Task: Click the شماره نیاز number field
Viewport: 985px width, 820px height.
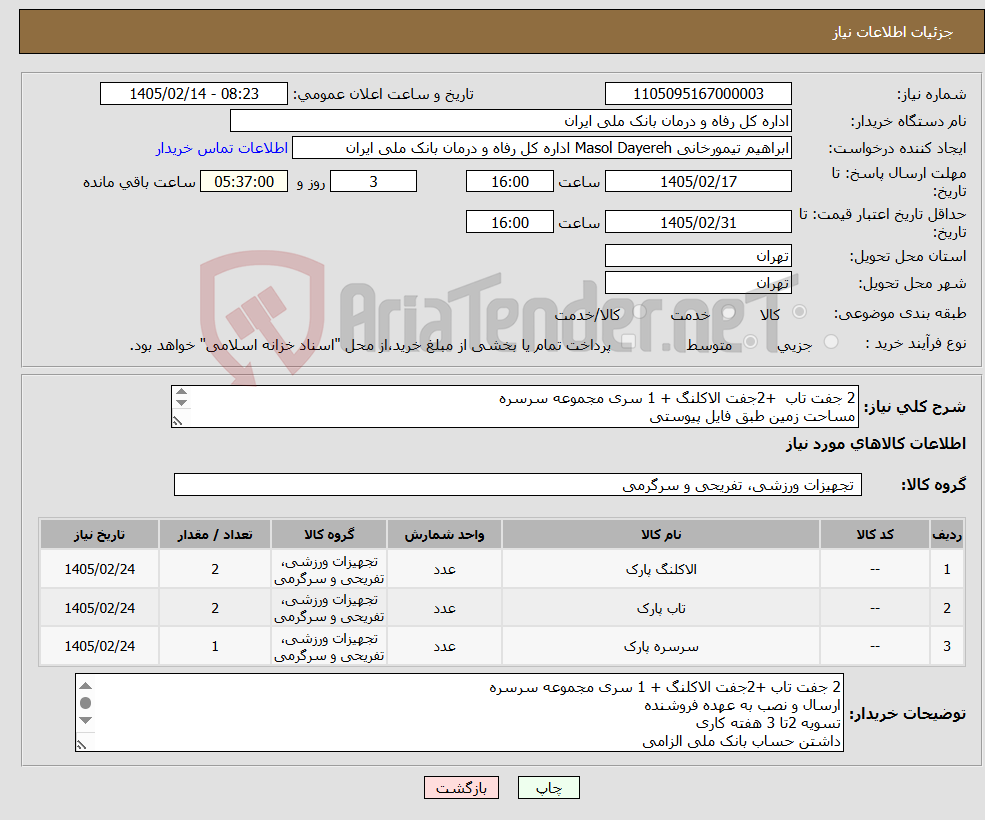Action: 698,94
